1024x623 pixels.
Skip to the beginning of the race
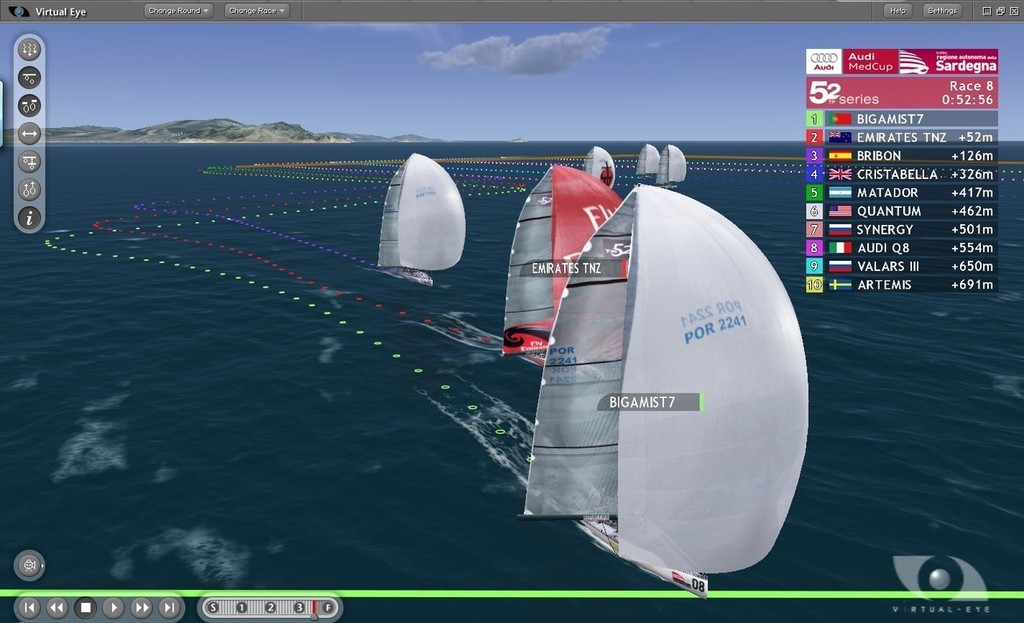coord(29,608)
